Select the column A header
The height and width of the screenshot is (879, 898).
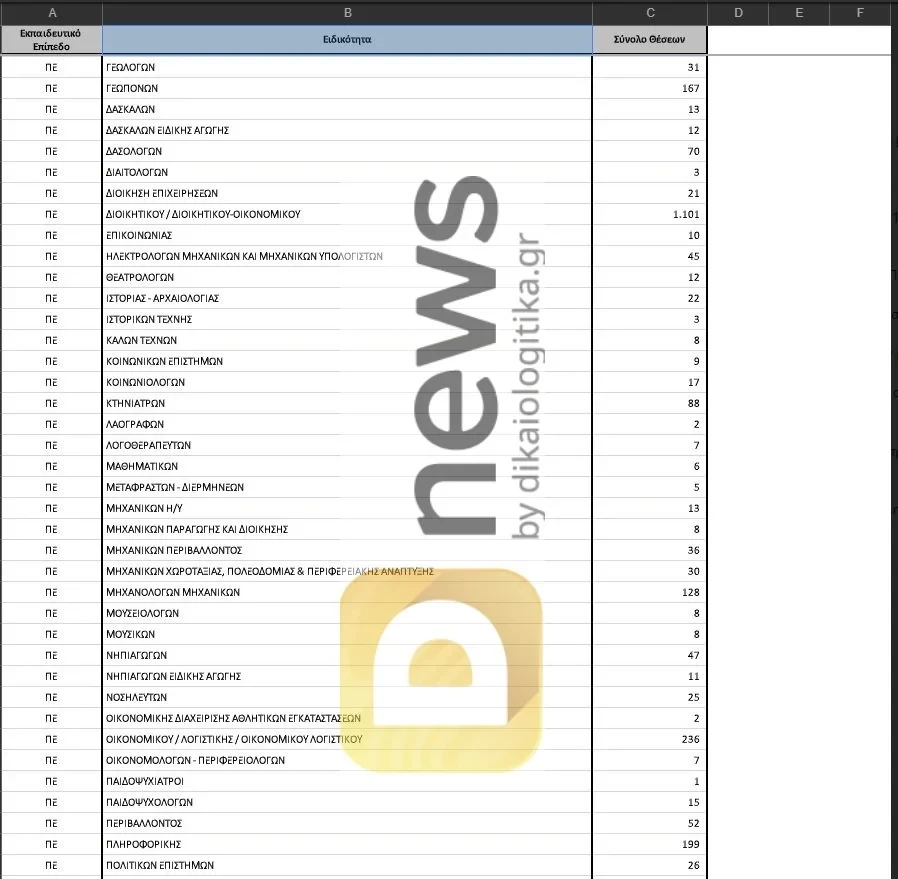(51, 13)
